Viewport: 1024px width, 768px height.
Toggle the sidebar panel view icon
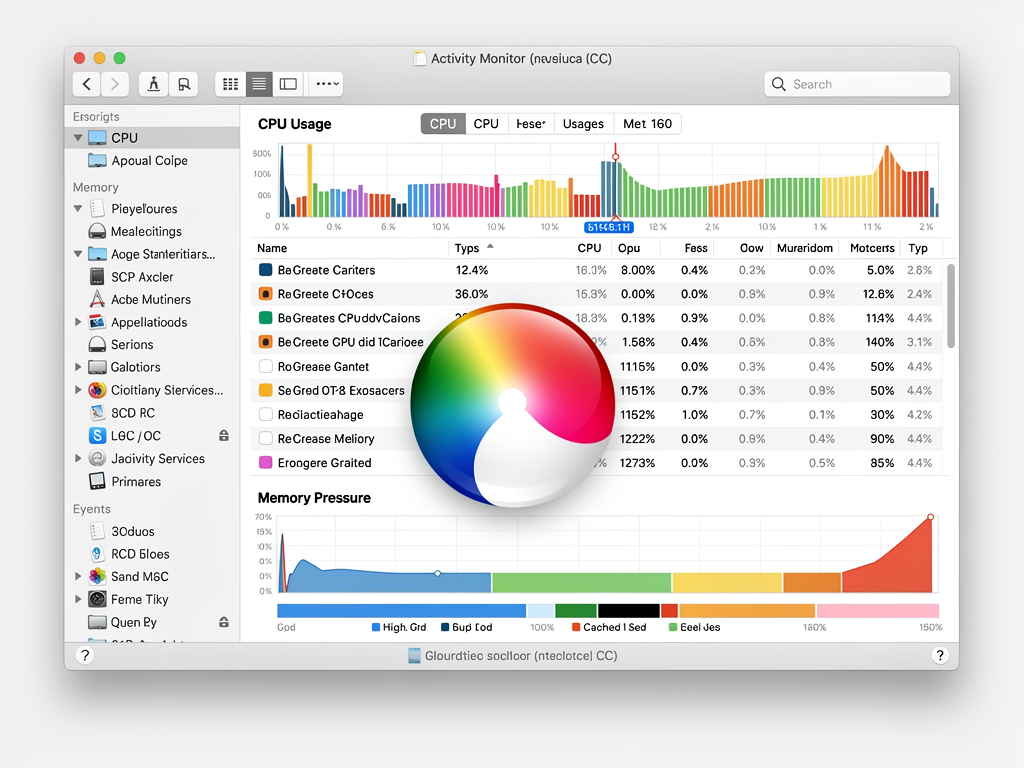tap(288, 84)
